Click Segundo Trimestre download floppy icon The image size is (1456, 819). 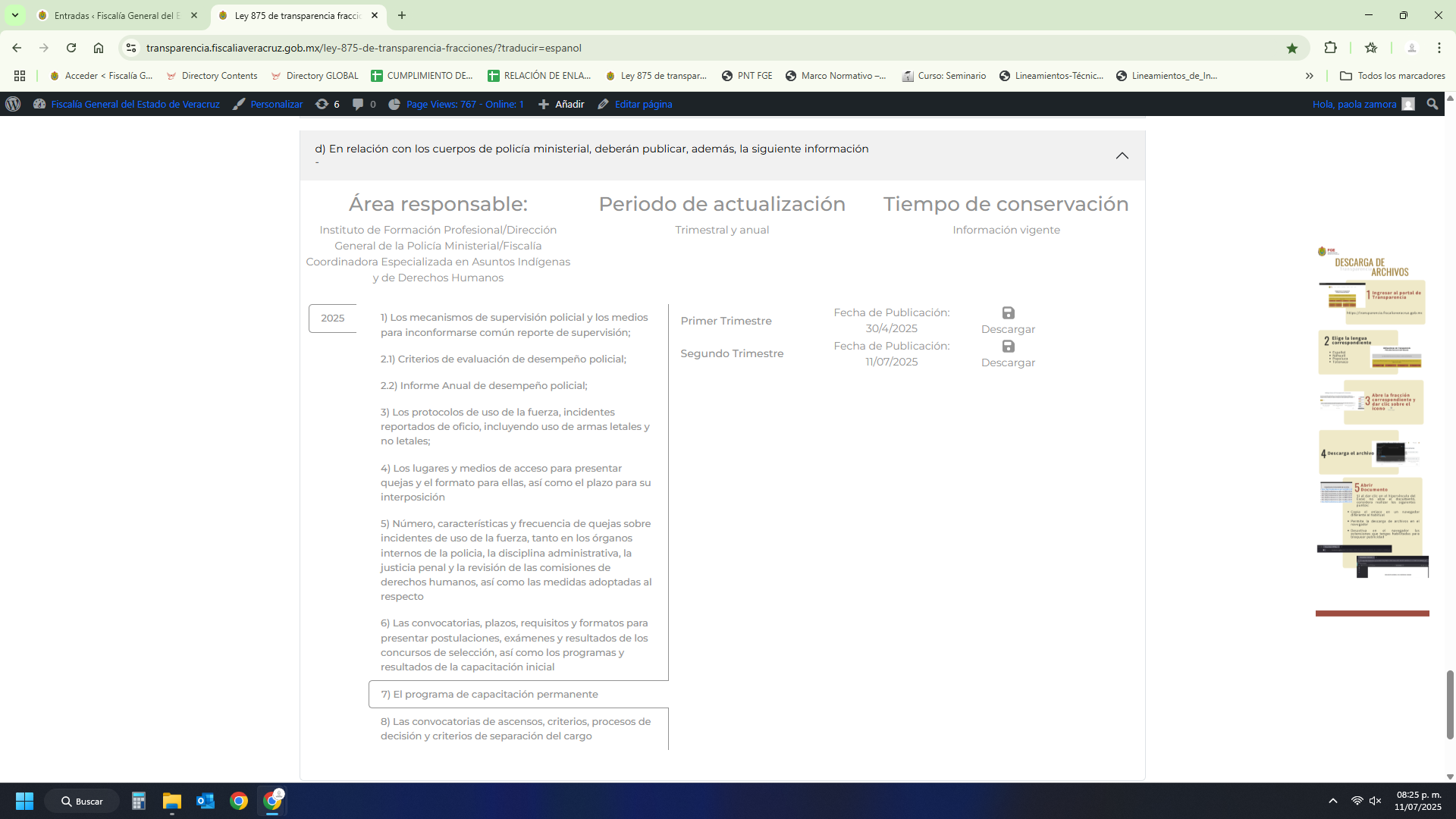point(1008,347)
